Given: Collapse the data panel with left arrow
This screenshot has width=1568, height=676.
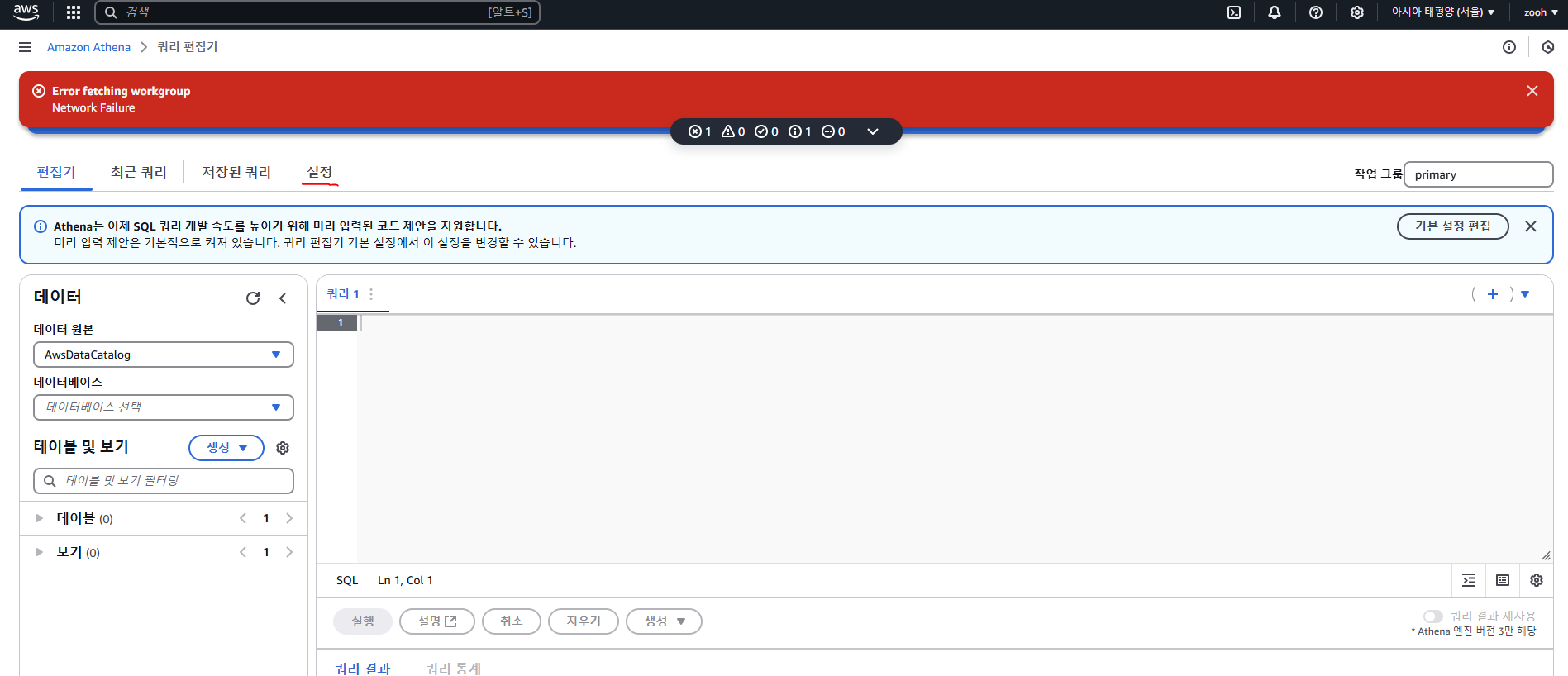Looking at the screenshot, I should coord(283,298).
